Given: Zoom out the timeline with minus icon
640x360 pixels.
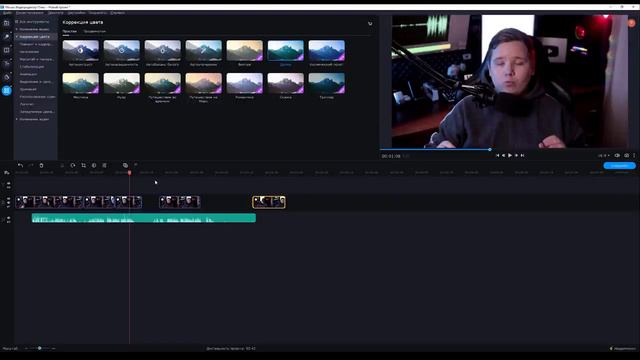Looking at the screenshot, I should pyautogui.click(x=27, y=349).
